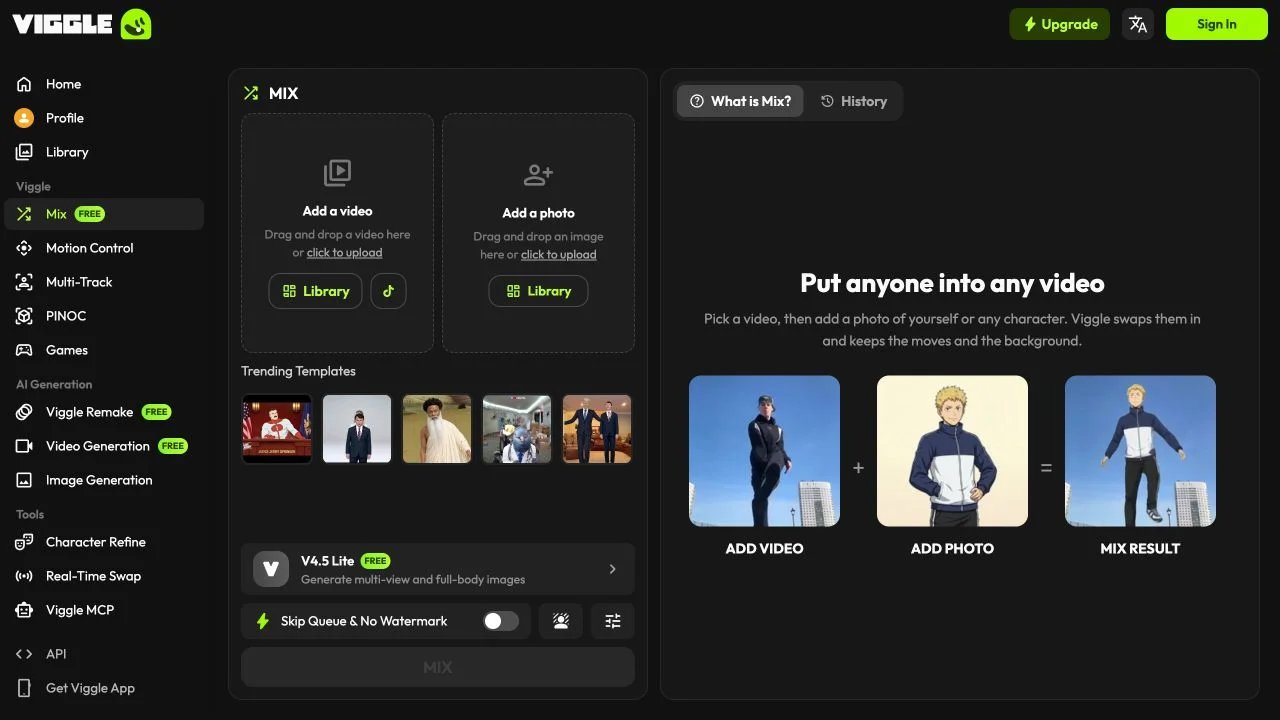
Task: Click the Motion Control icon
Action: coord(24,248)
